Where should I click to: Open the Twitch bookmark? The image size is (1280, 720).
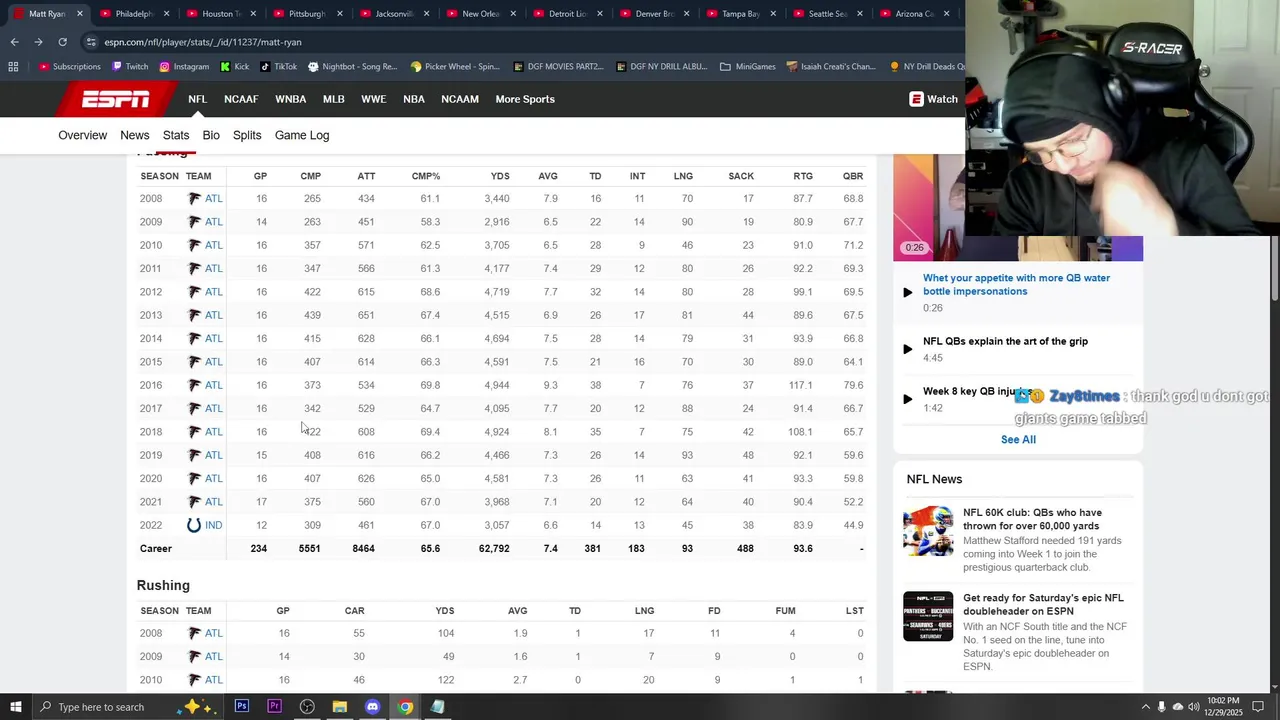(130, 67)
